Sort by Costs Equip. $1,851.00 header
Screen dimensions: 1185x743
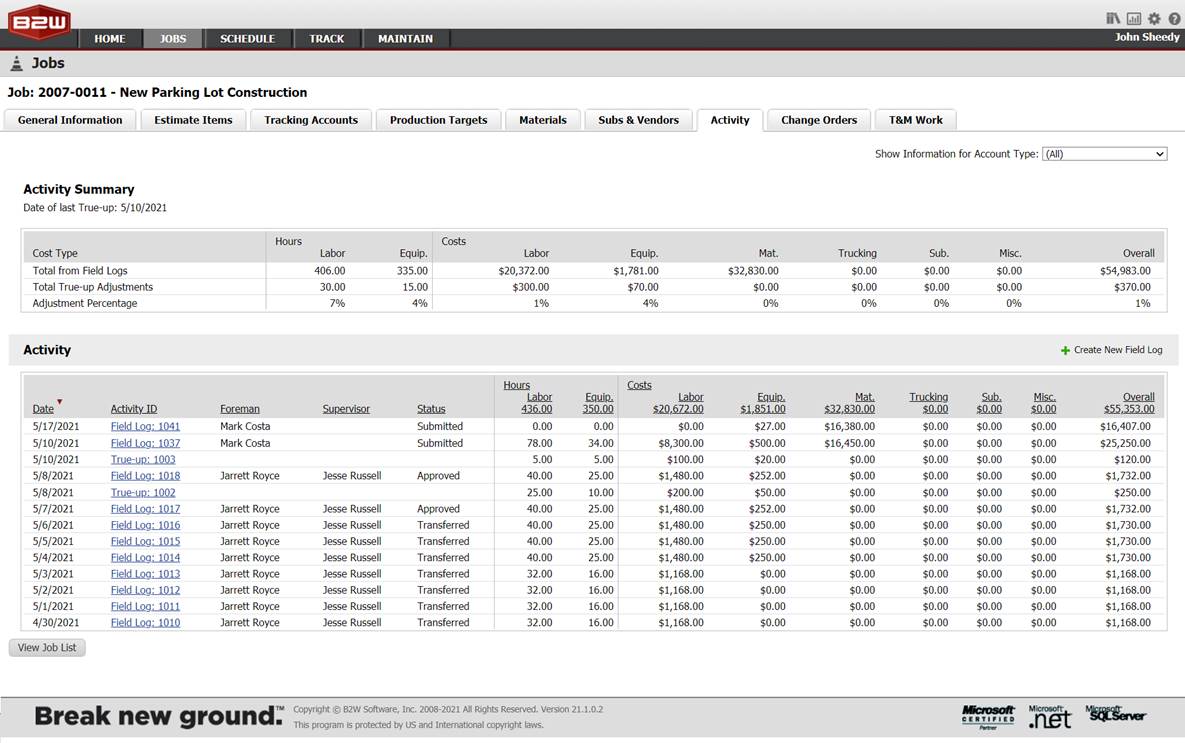coord(763,403)
